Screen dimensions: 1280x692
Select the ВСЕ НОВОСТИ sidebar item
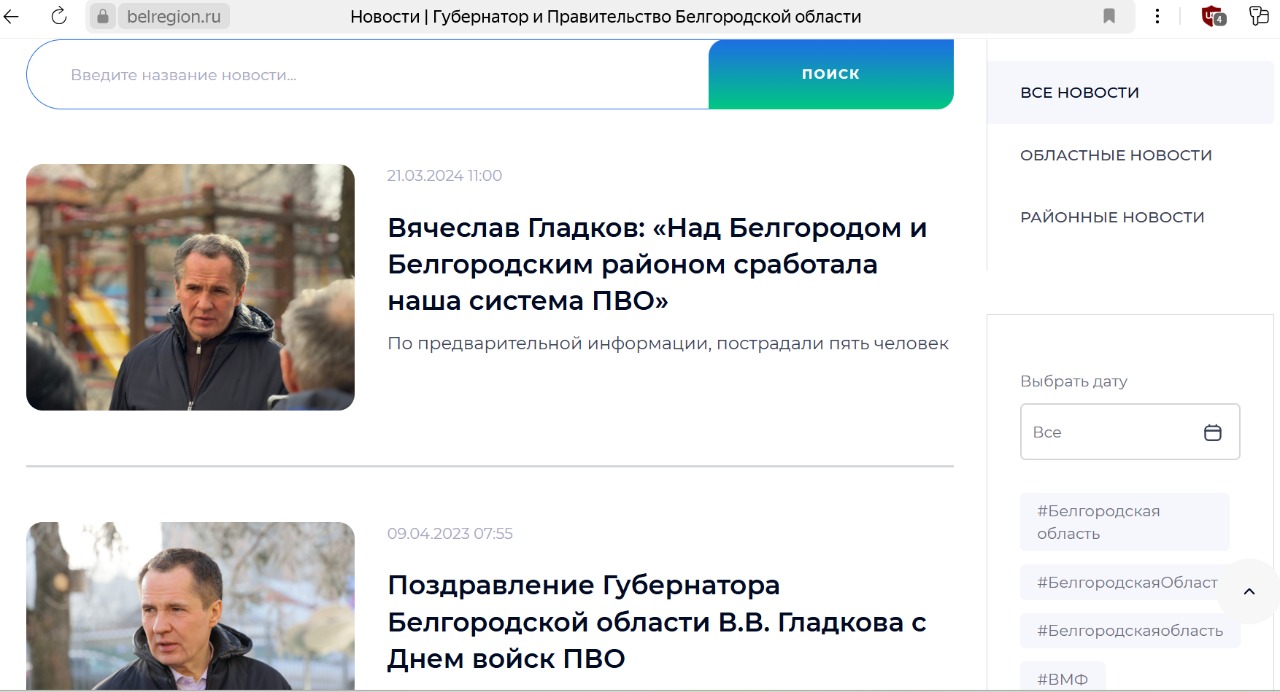click(x=1130, y=92)
